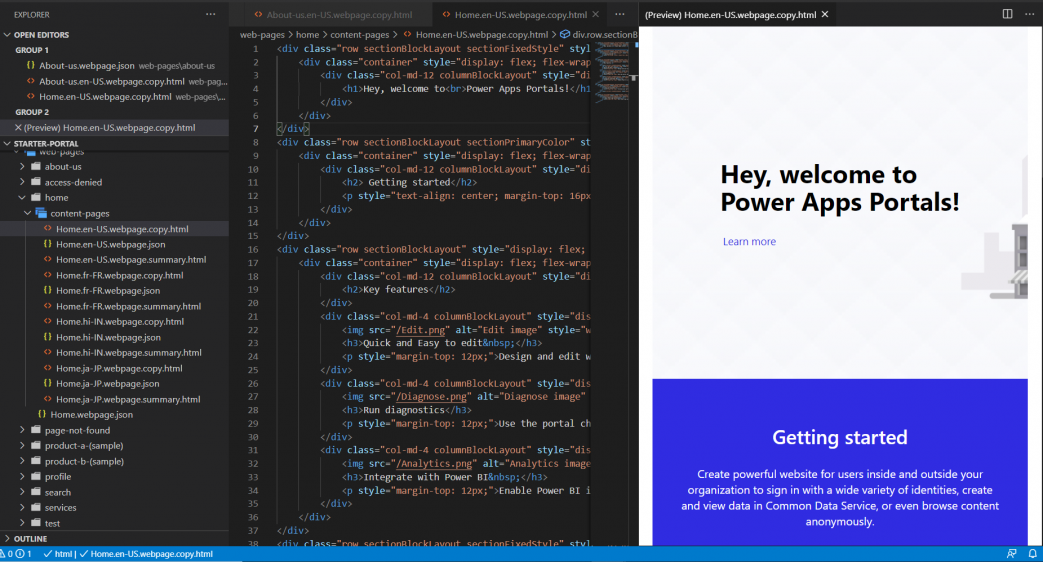The image size is (1043, 562).
Task: Collapse the home folder
Action: click(22, 198)
